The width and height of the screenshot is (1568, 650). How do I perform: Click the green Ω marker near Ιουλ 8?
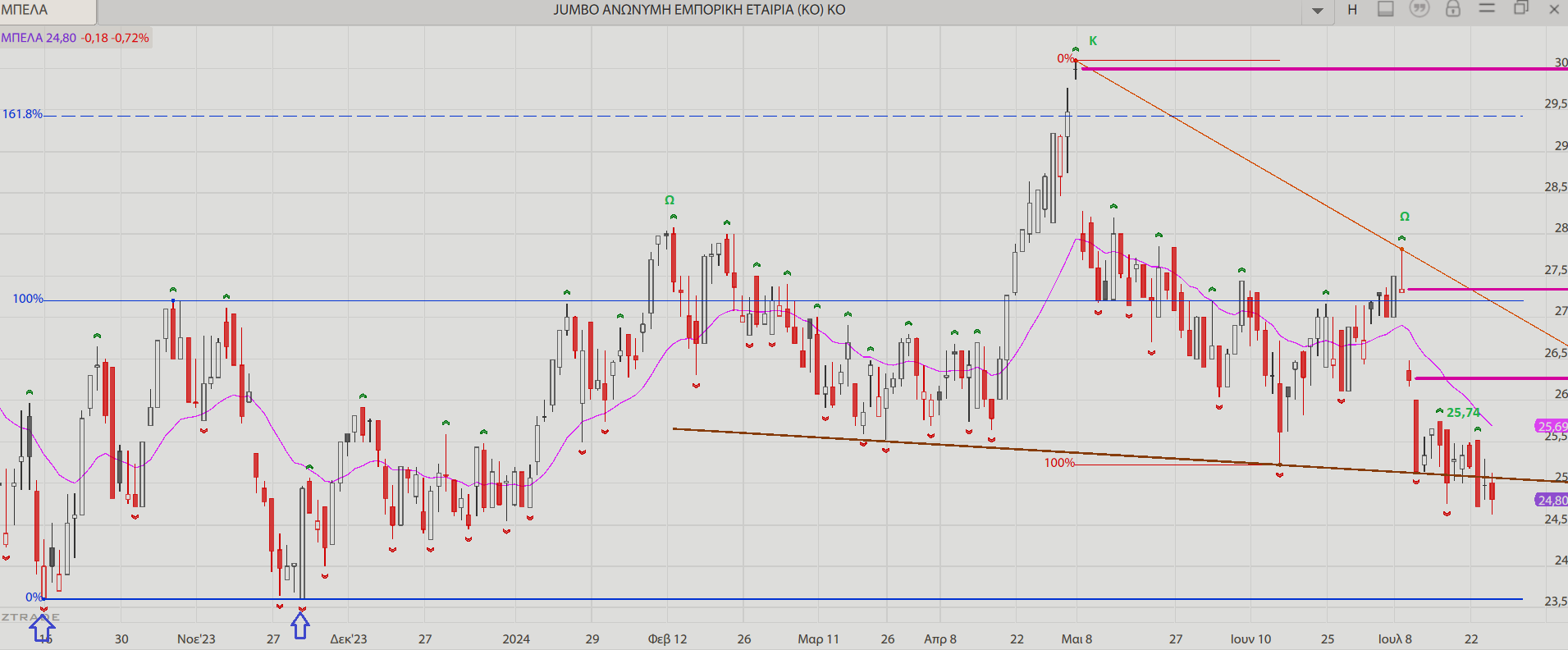tap(1405, 217)
